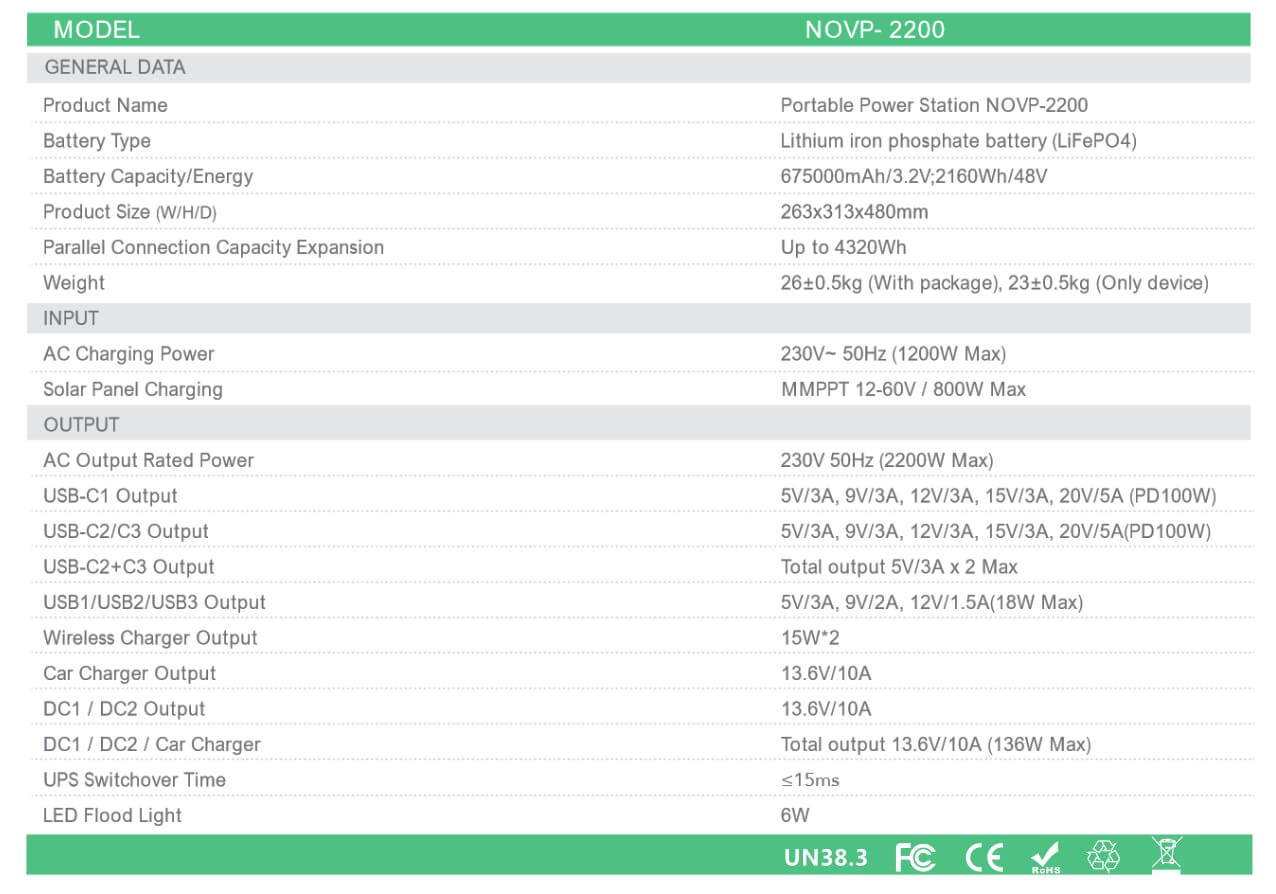Select the AC Output Rated Power label
1276x894 pixels.
(148, 460)
